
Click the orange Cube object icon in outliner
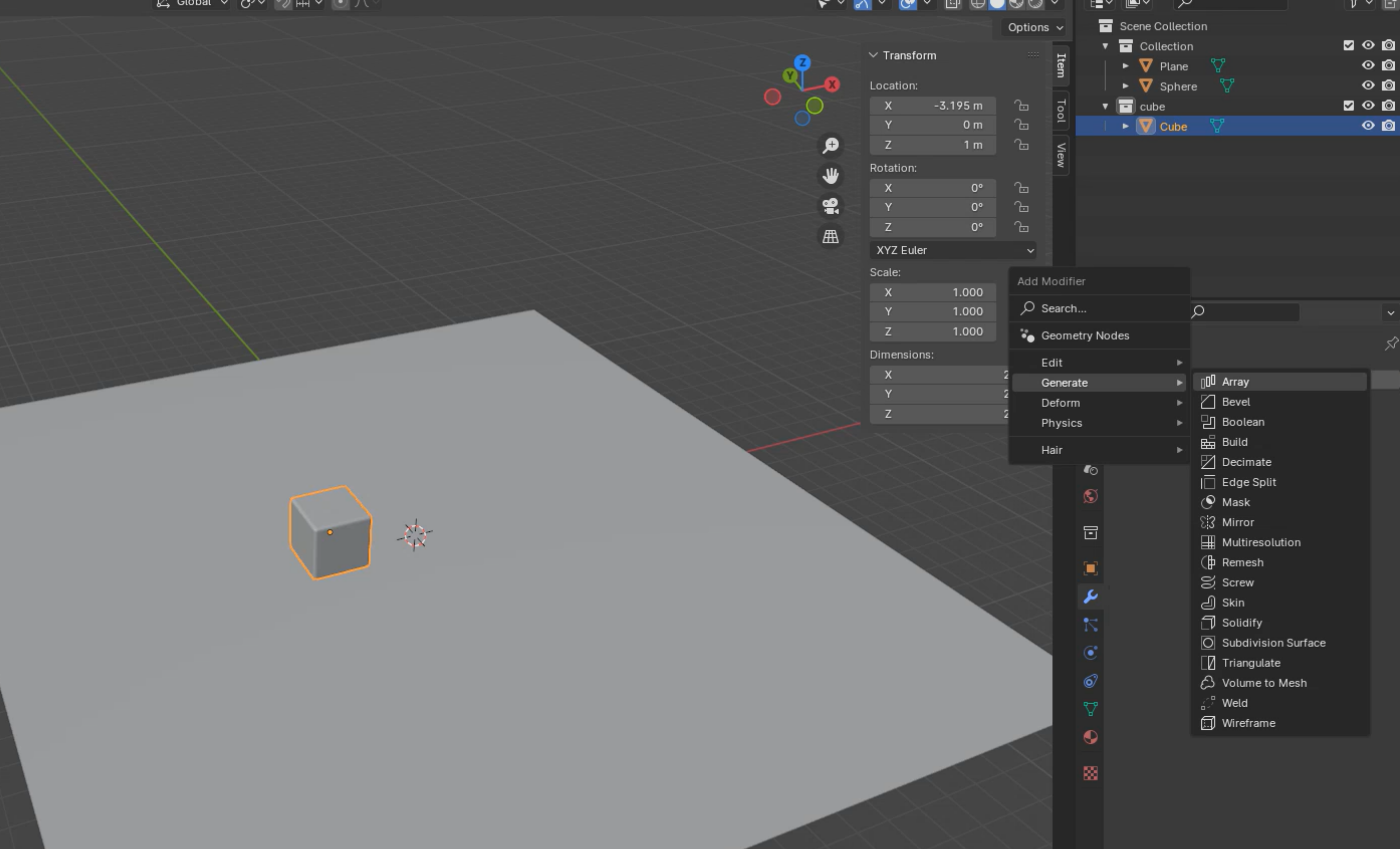tap(1146, 126)
